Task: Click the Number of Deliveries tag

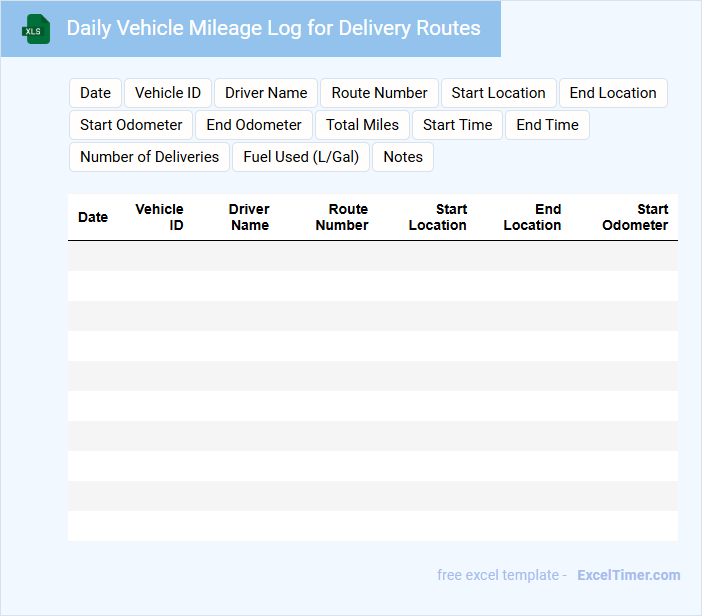Action: pyautogui.click(x=149, y=157)
